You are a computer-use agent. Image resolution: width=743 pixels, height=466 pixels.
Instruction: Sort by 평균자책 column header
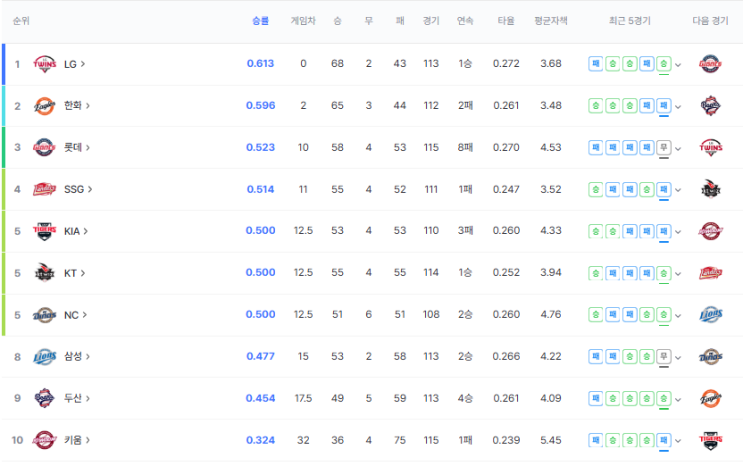click(551, 21)
